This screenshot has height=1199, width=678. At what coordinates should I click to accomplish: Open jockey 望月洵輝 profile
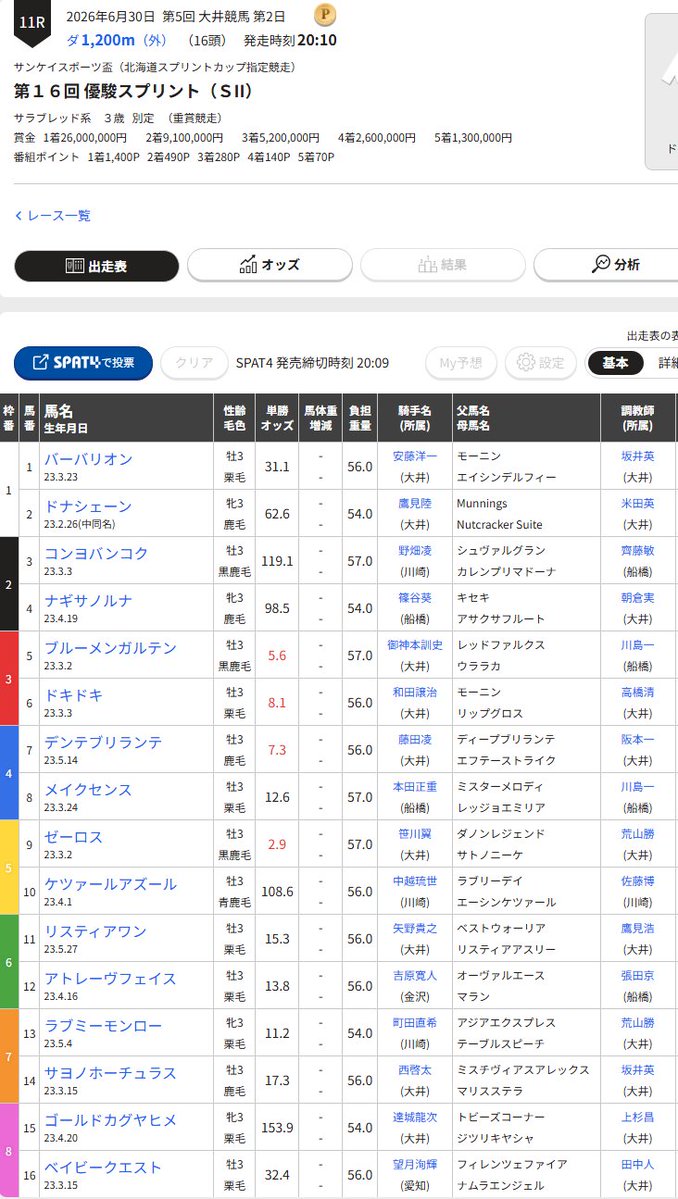pyautogui.click(x=415, y=1165)
